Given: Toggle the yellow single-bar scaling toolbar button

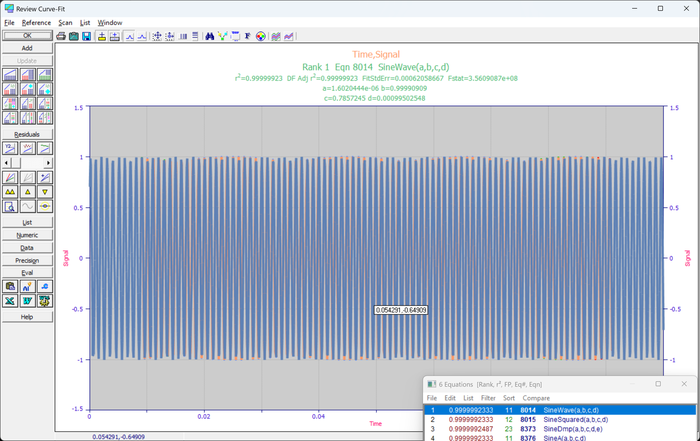Looking at the screenshot, I should coord(102,36).
